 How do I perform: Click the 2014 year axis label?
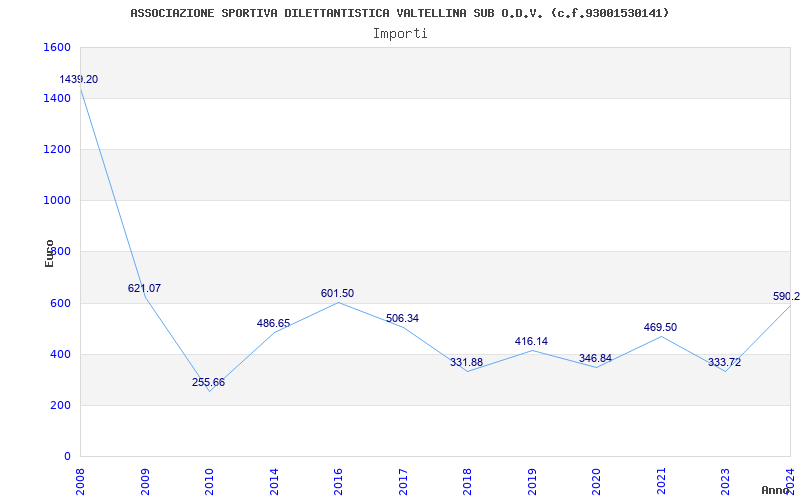(274, 482)
